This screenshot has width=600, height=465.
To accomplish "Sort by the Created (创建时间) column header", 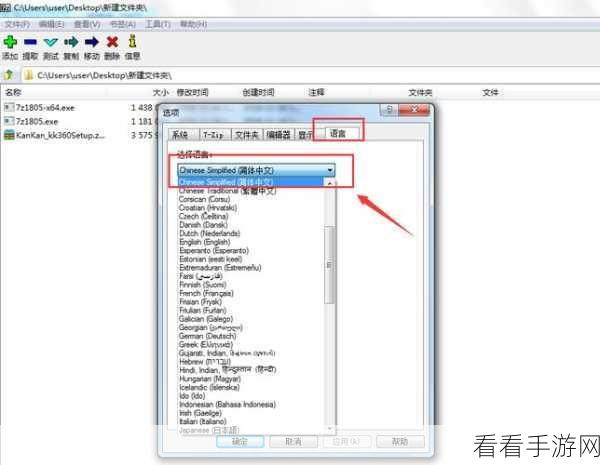I will [x=258, y=92].
